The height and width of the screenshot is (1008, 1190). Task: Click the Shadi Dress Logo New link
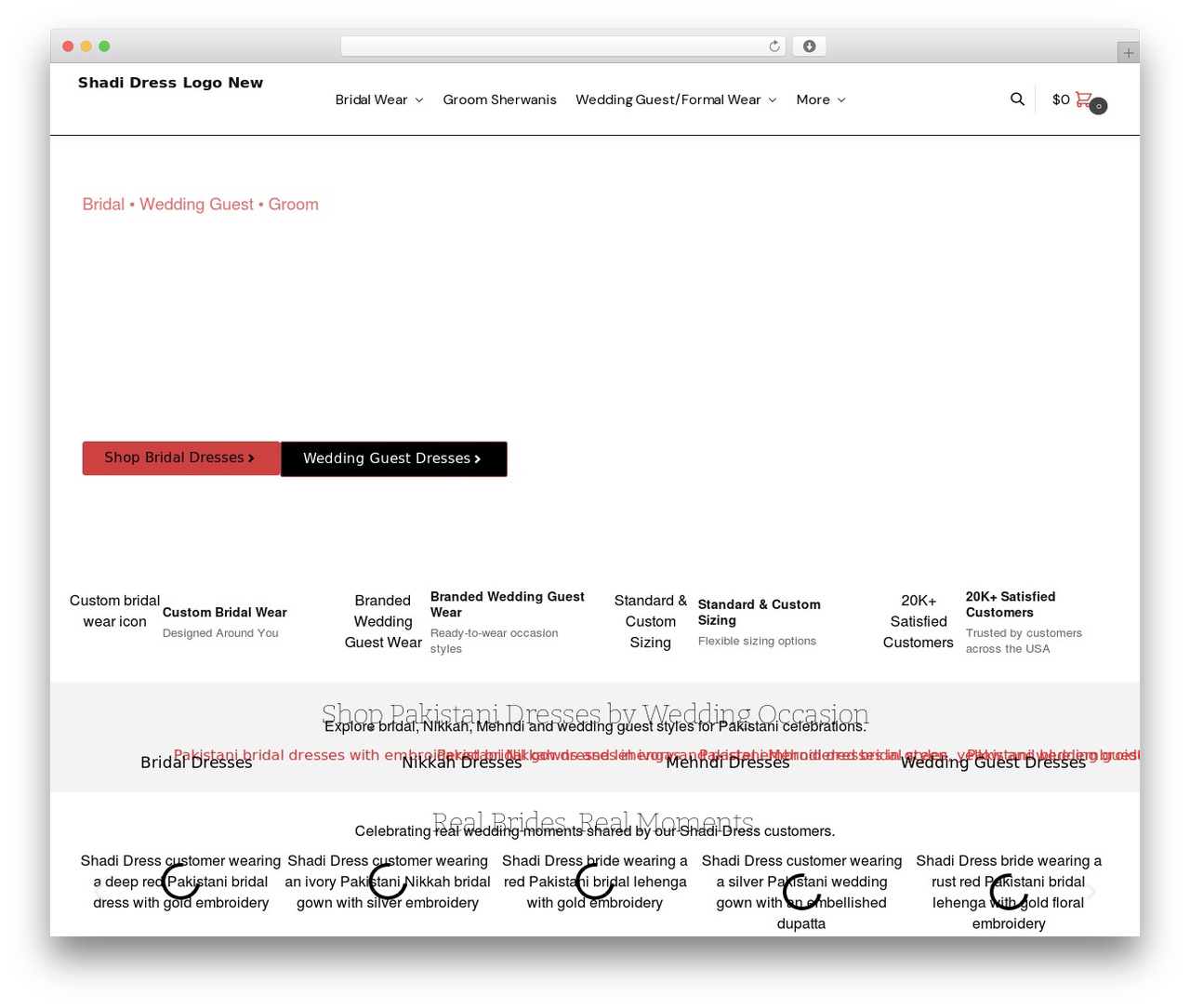click(x=170, y=83)
